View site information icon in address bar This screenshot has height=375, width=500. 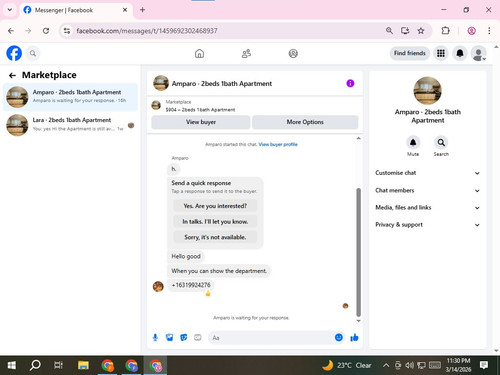tap(67, 31)
